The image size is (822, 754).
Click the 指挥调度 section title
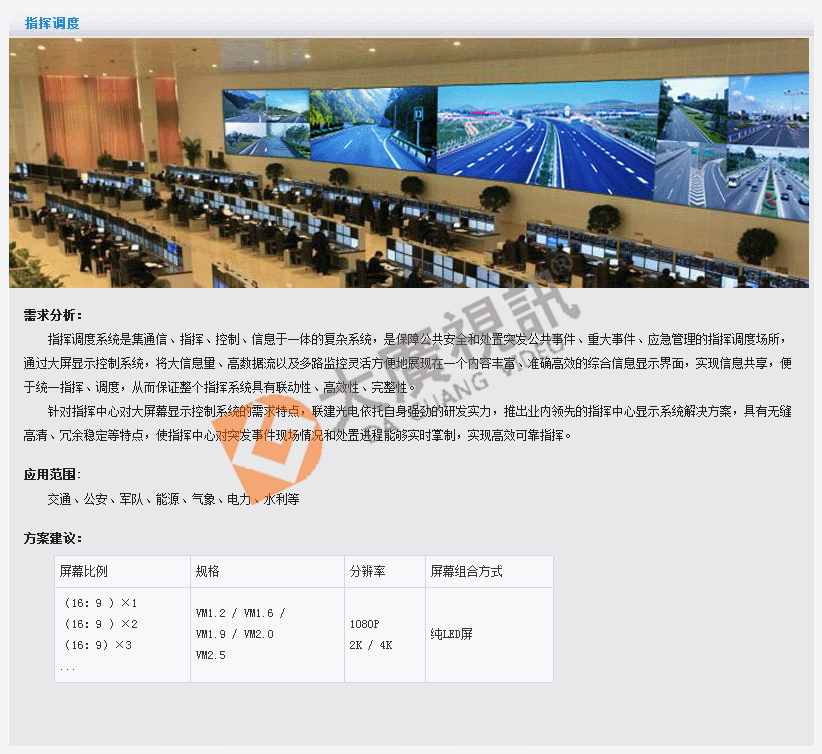click(52, 23)
